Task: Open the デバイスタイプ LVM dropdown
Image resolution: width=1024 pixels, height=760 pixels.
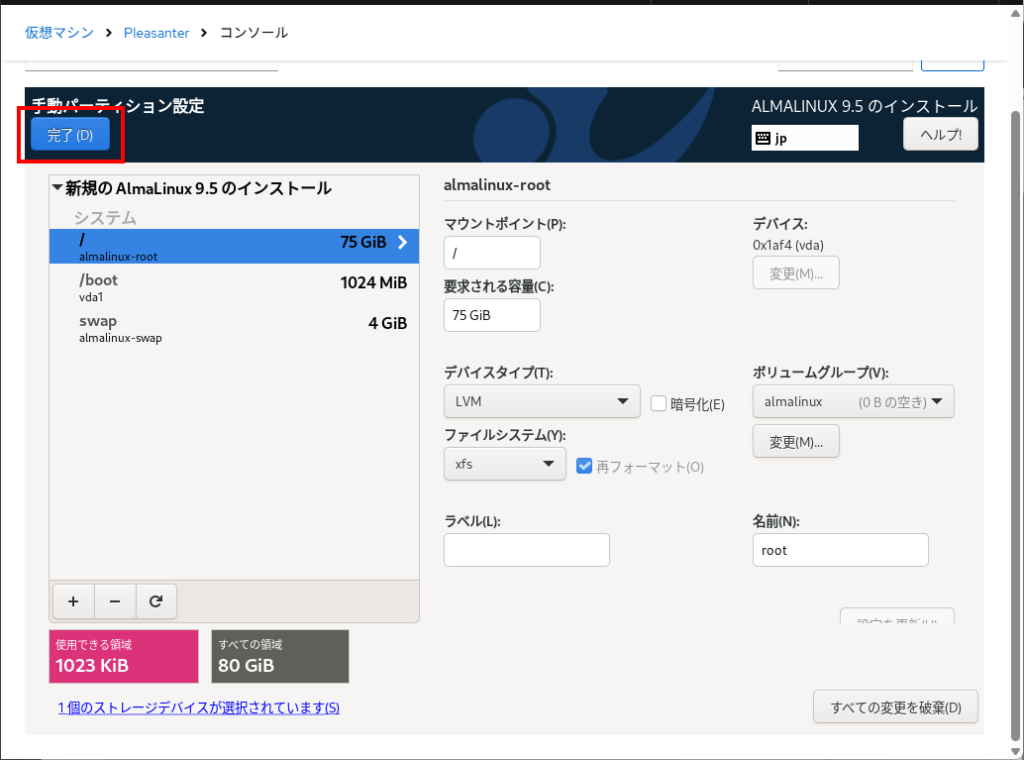Action: pos(541,402)
